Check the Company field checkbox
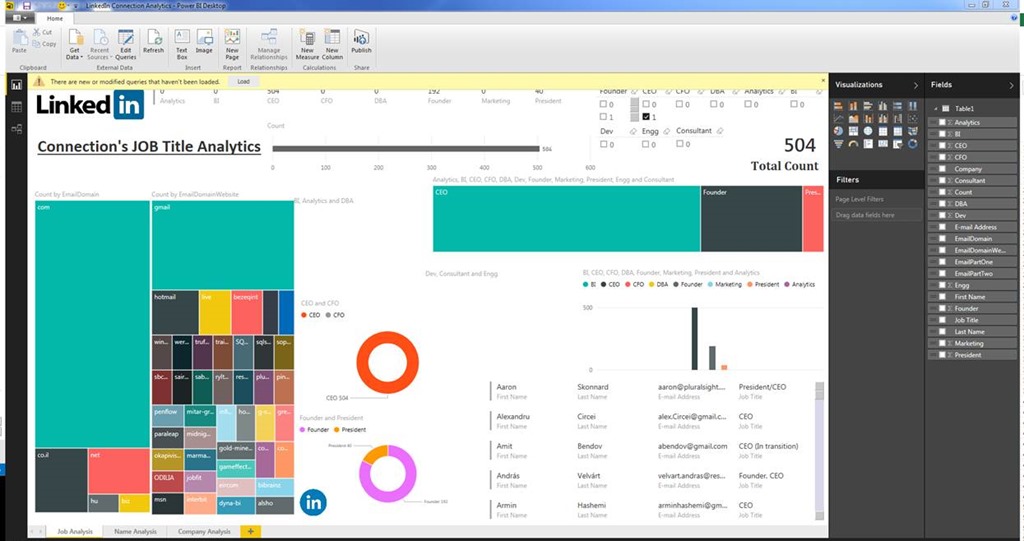This screenshot has width=1024, height=541. click(942, 169)
